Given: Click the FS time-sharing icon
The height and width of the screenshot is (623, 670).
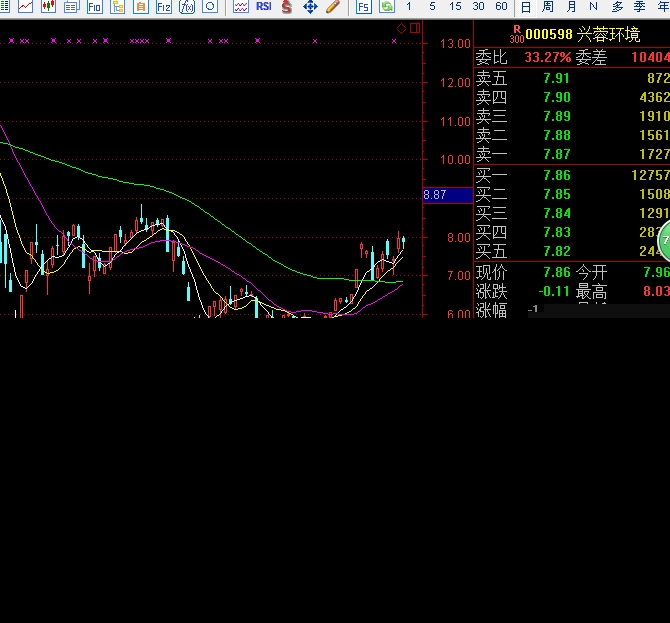Looking at the screenshot, I should (x=364, y=6).
